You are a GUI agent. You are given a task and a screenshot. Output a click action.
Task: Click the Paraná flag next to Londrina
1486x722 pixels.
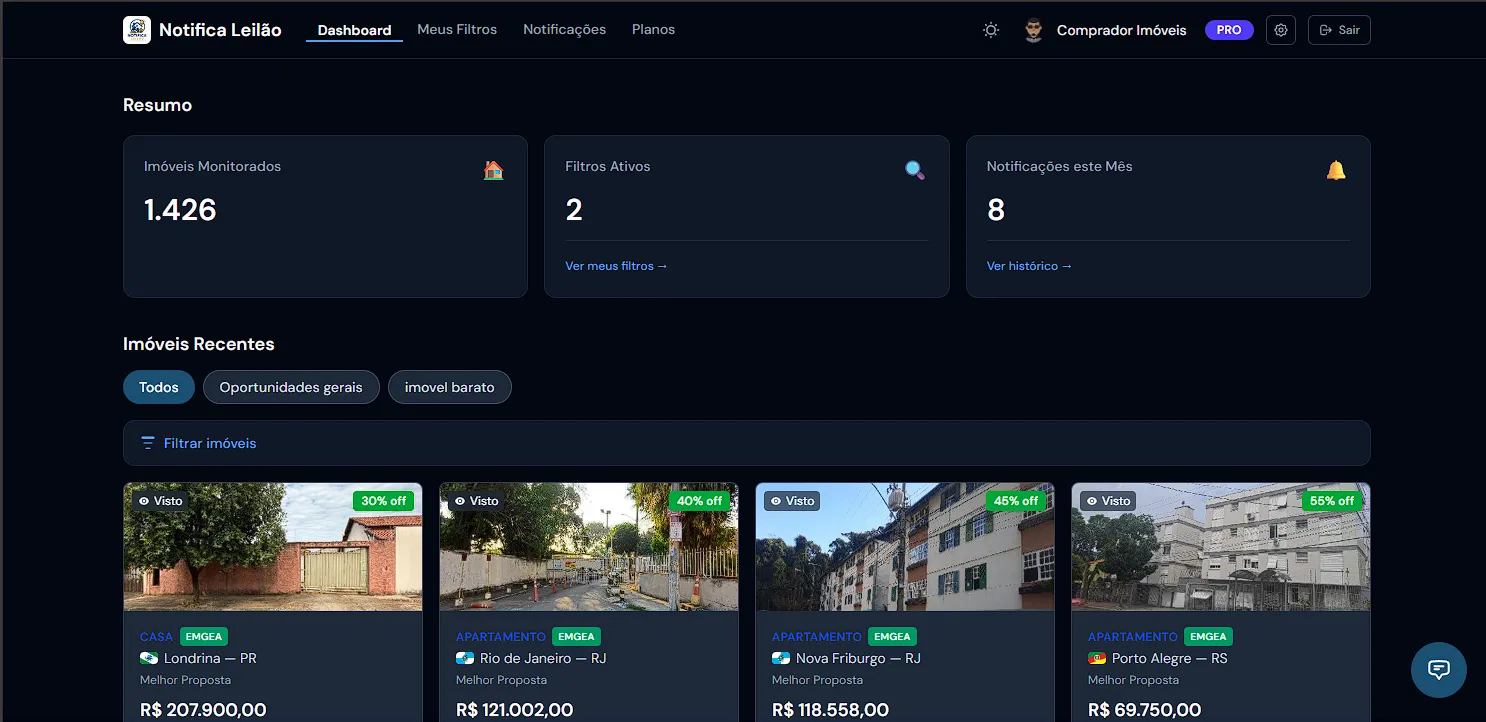click(149, 658)
